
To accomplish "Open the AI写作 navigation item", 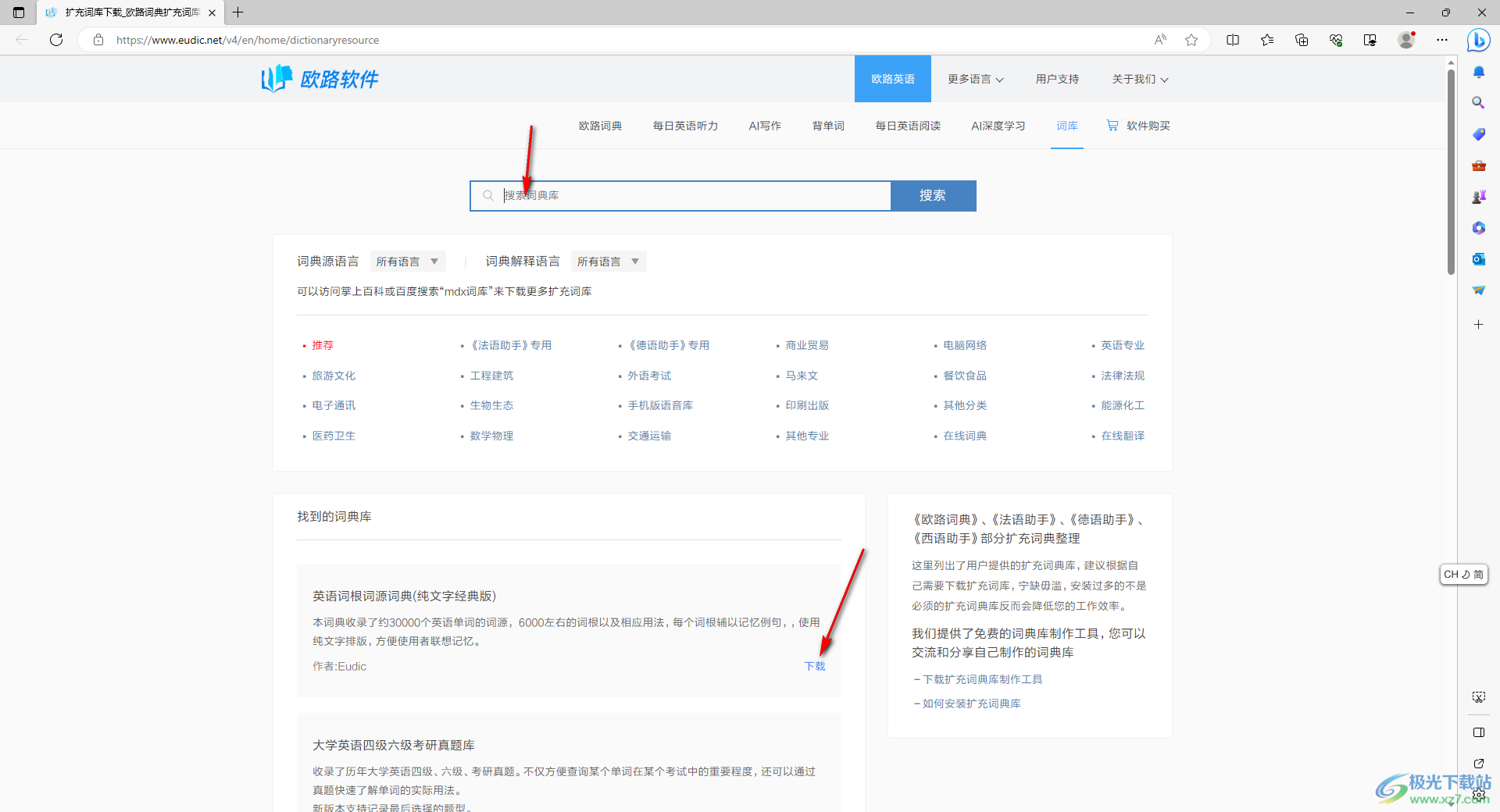I will pyautogui.click(x=765, y=126).
